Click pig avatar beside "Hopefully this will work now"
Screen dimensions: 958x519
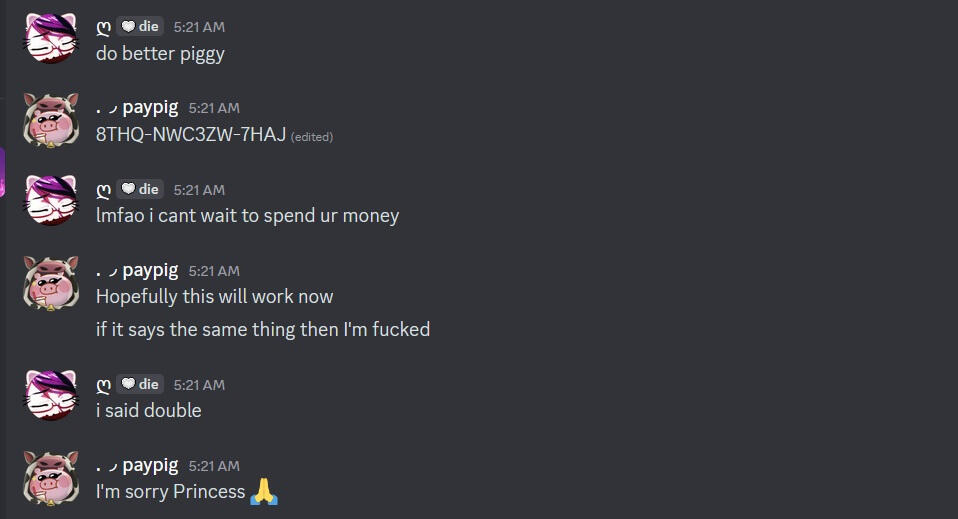click(x=51, y=283)
